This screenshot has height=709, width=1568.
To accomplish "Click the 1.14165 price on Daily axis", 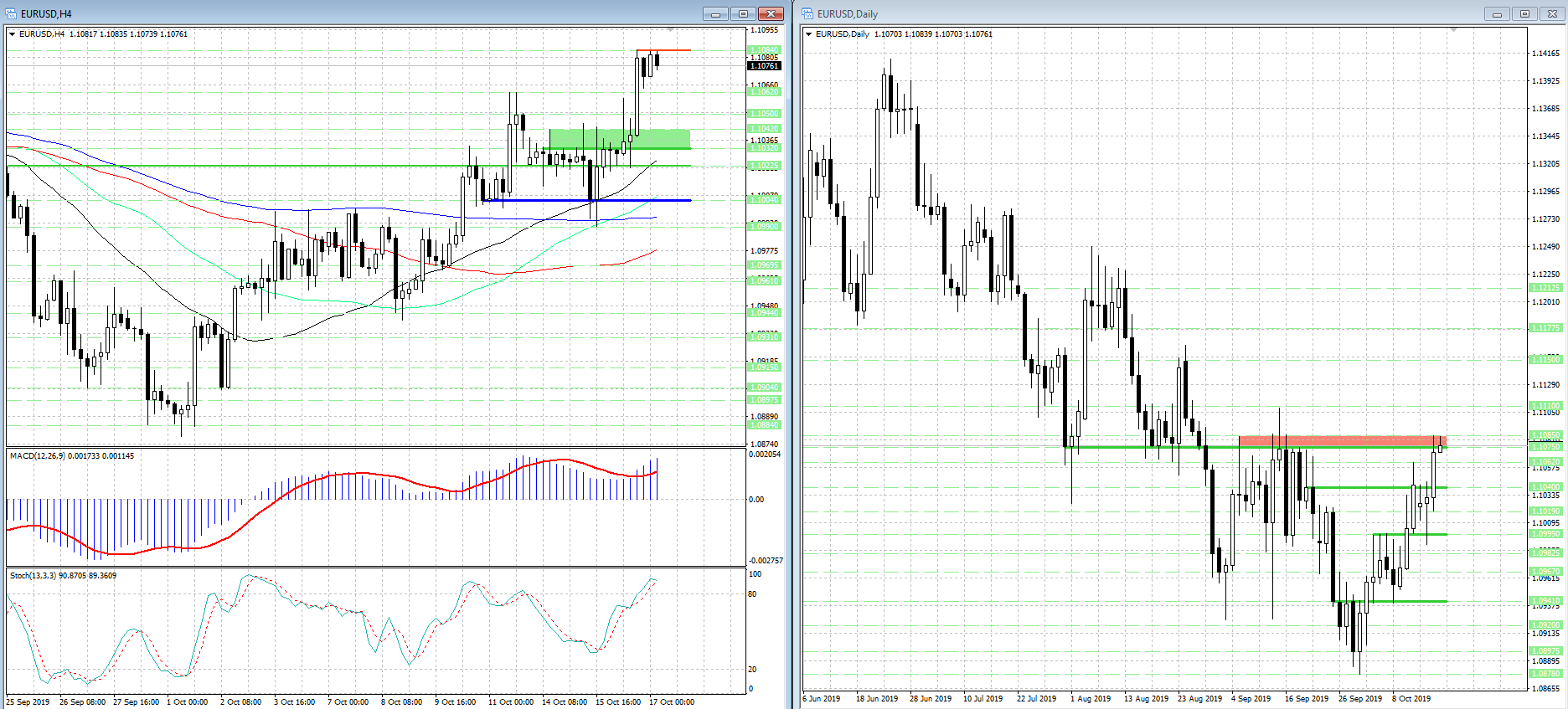I will tap(1545, 54).
